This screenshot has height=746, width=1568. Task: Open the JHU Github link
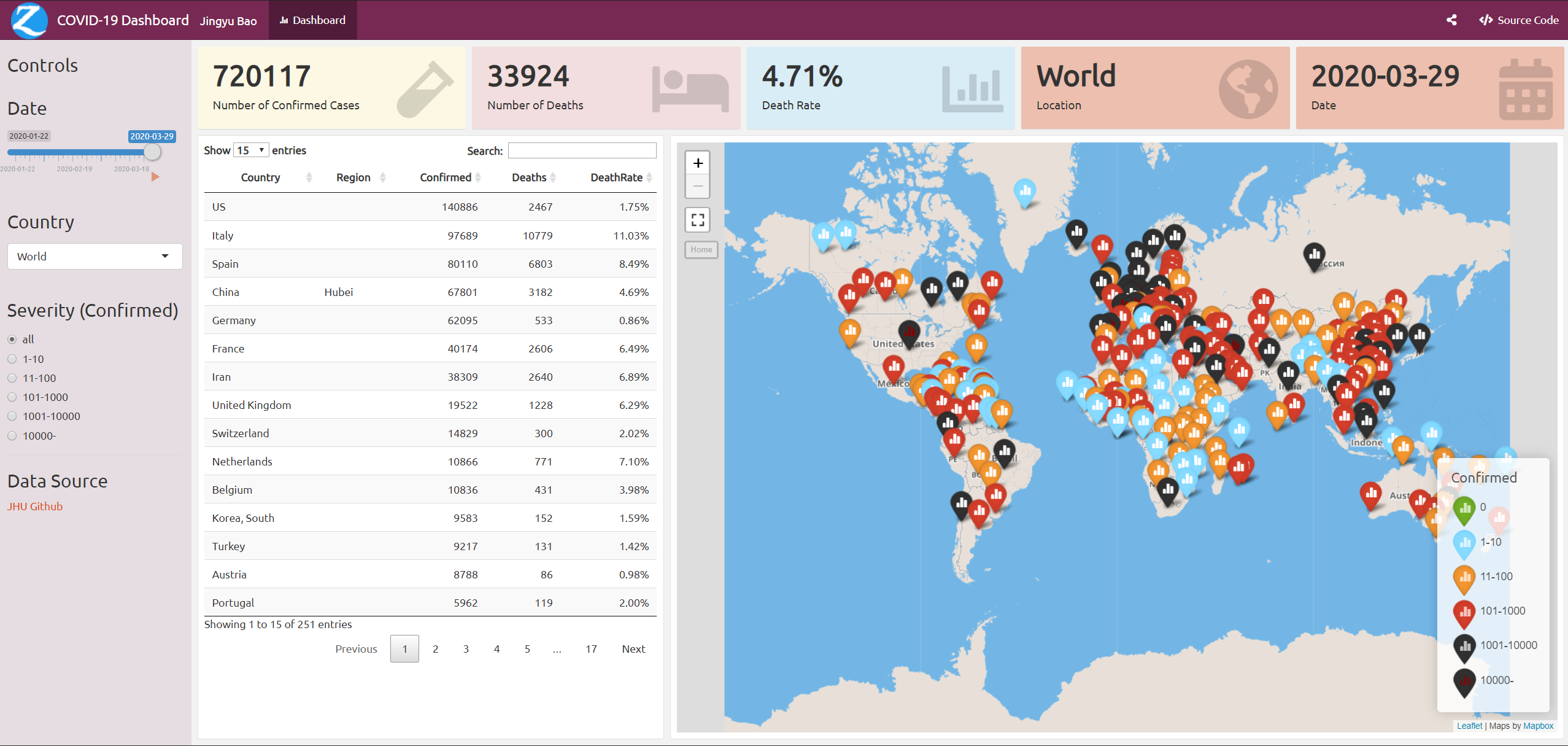click(35, 507)
